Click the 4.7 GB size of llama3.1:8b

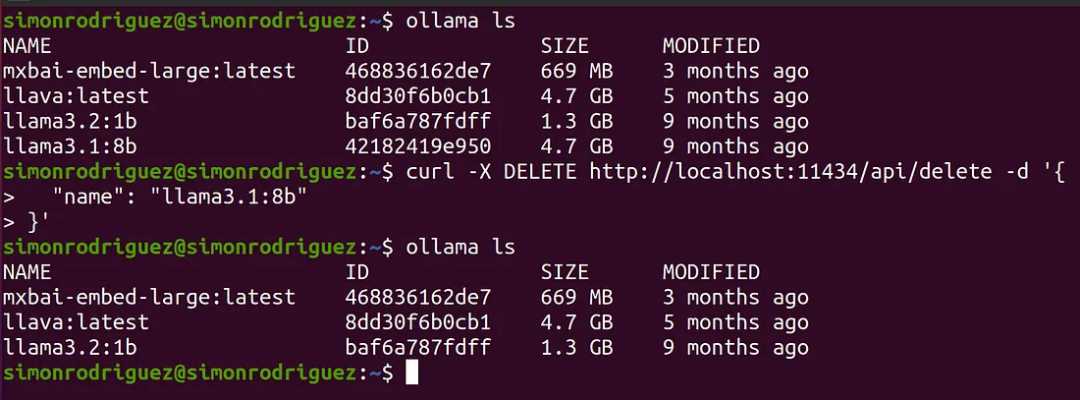point(576,147)
